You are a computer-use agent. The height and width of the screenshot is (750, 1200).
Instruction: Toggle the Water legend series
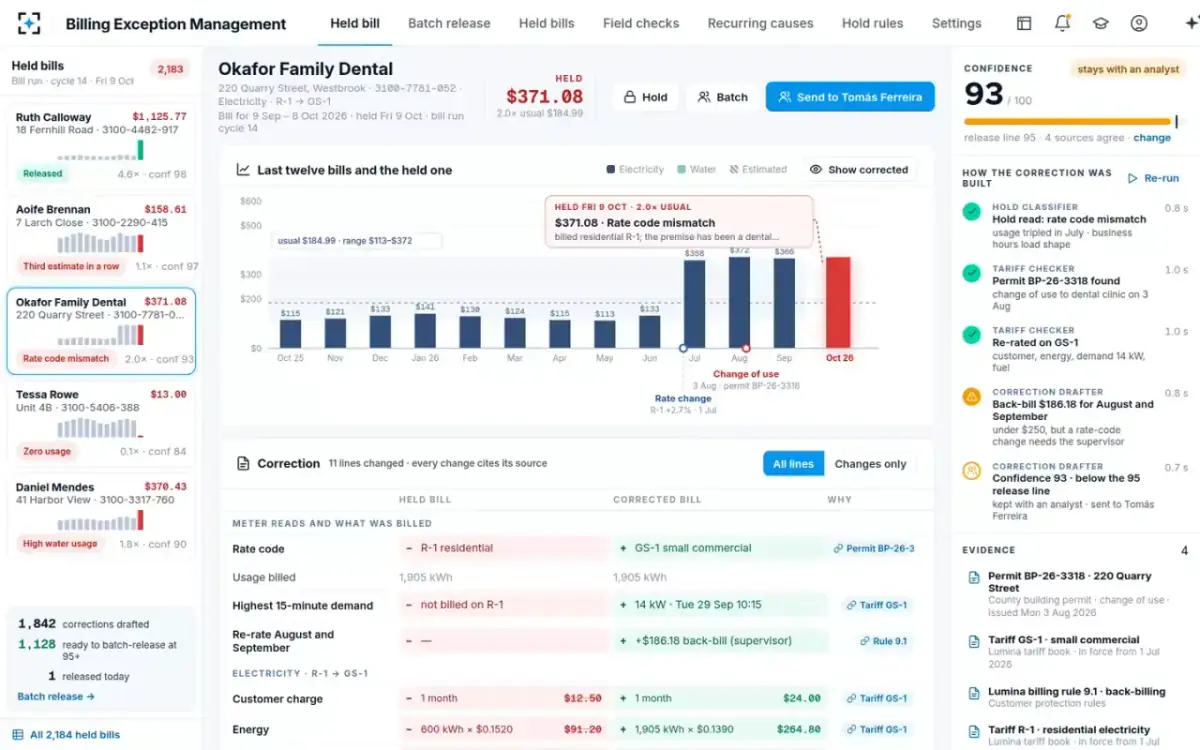pyautogui.click(x=697, y=170)
